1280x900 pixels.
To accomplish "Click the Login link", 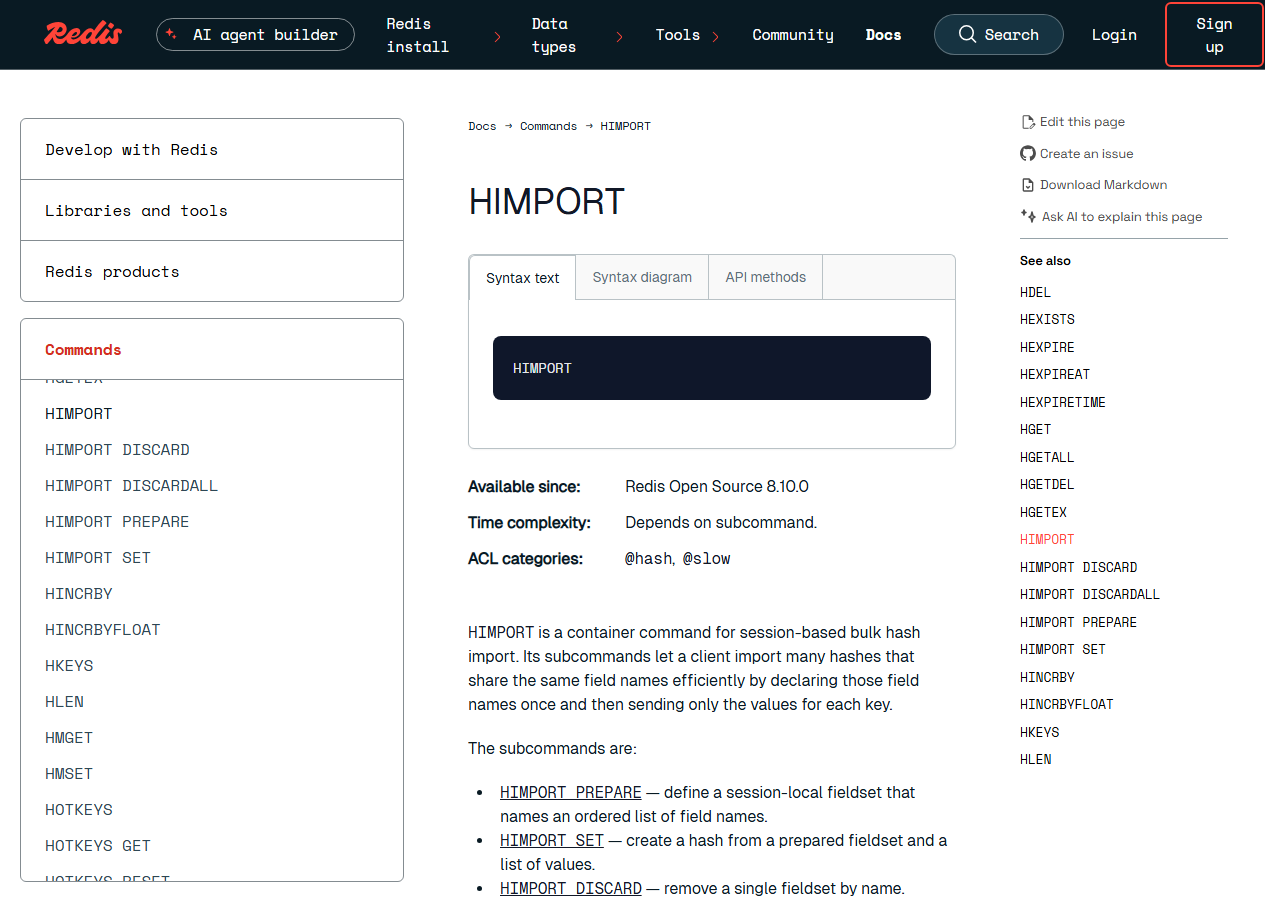I will coord(1114,35).
